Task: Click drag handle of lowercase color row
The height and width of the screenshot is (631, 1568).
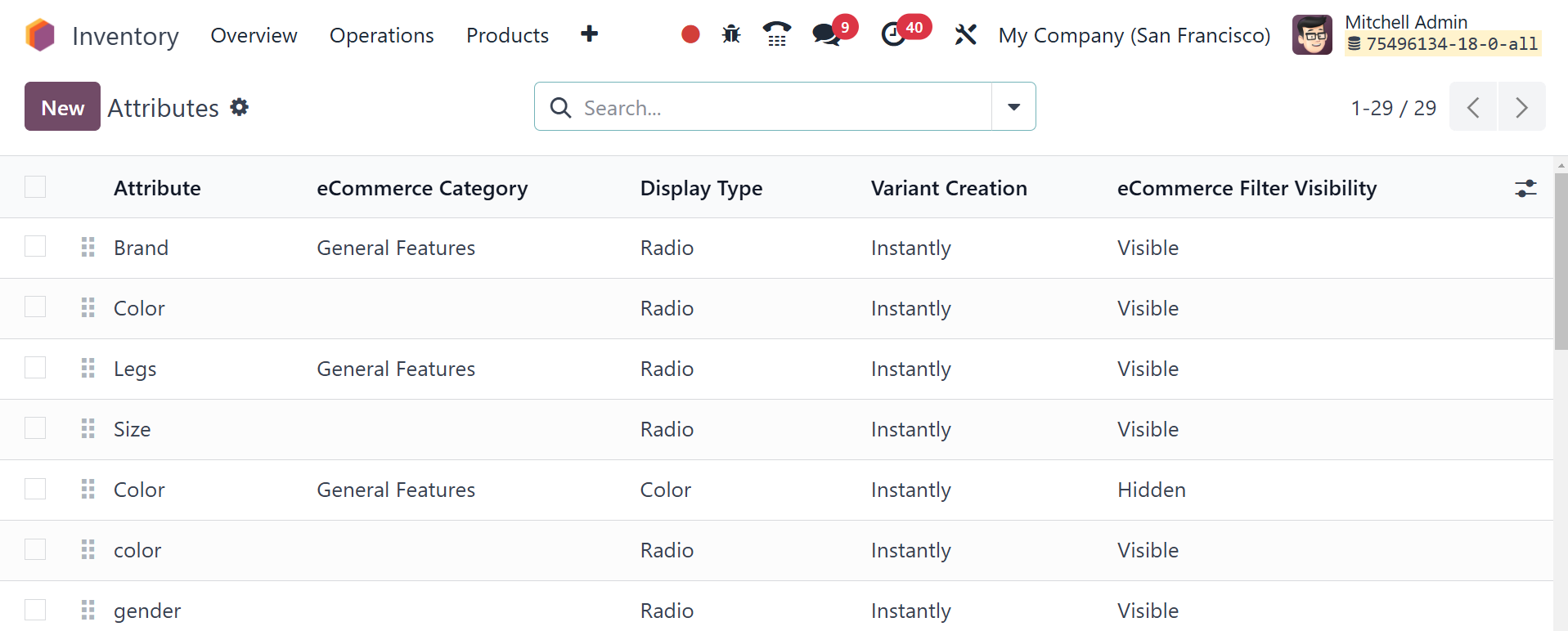Action: tap(88, 549)
